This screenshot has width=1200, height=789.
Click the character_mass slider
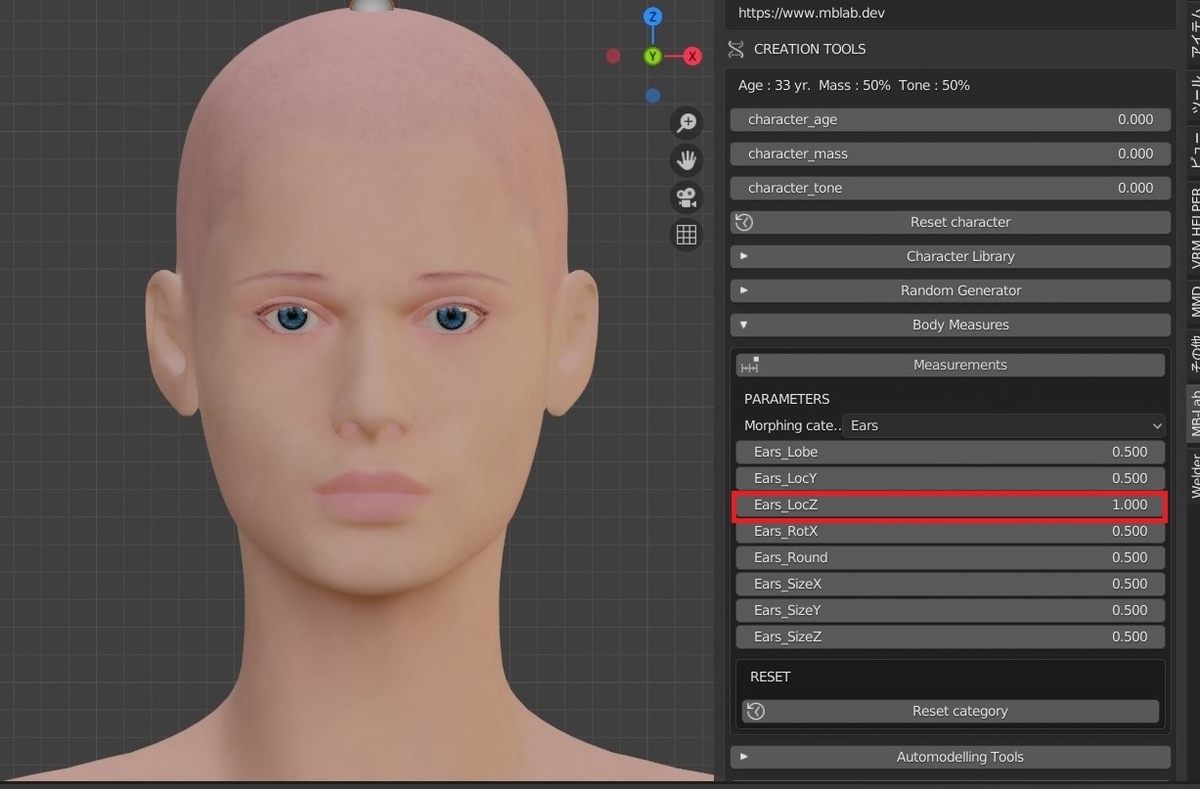(950, 154)
